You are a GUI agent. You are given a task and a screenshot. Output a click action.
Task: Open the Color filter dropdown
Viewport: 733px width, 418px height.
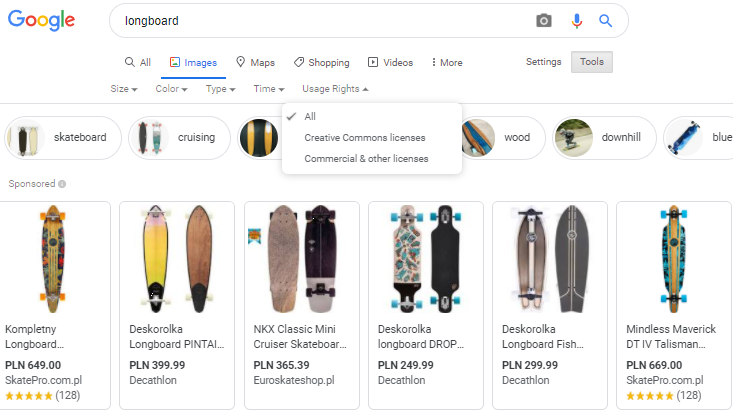(172, 89)
